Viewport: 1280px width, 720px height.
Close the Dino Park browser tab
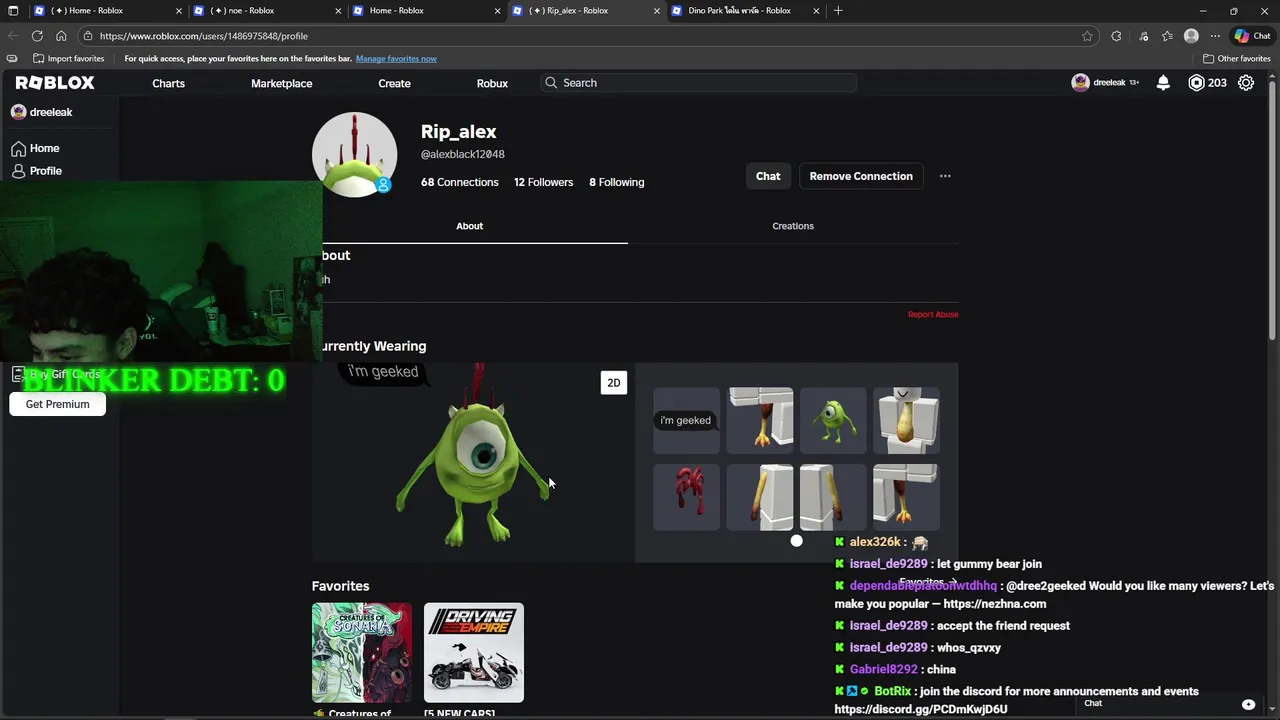(816, 11)
